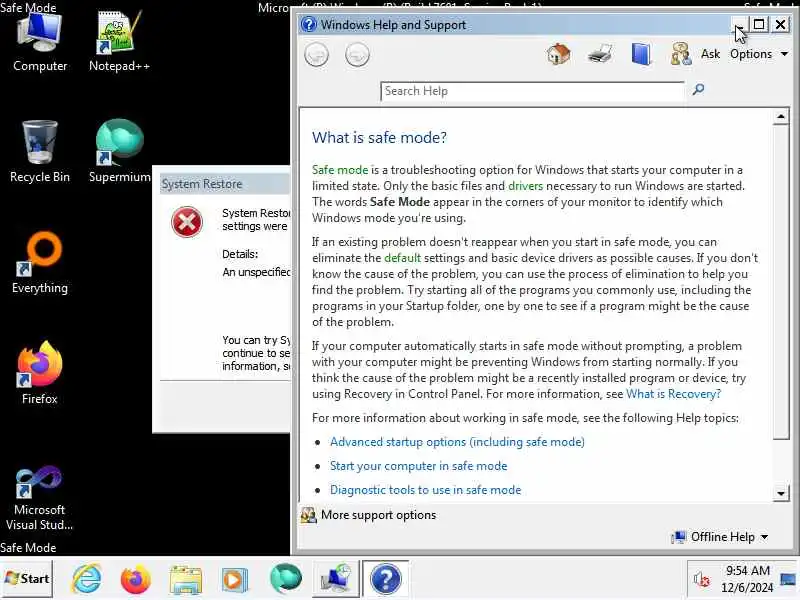
Task: Click help pane scroll down arrow
Action: [781, 493]
